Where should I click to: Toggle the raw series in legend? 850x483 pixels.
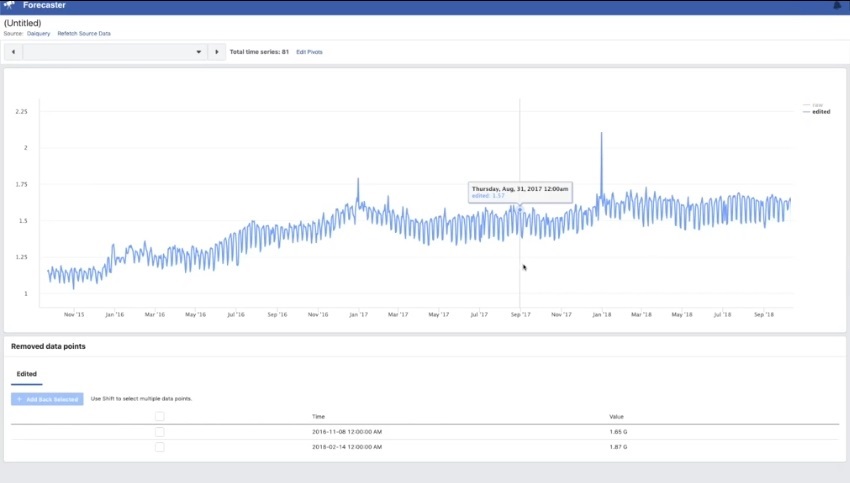point(817,105)
